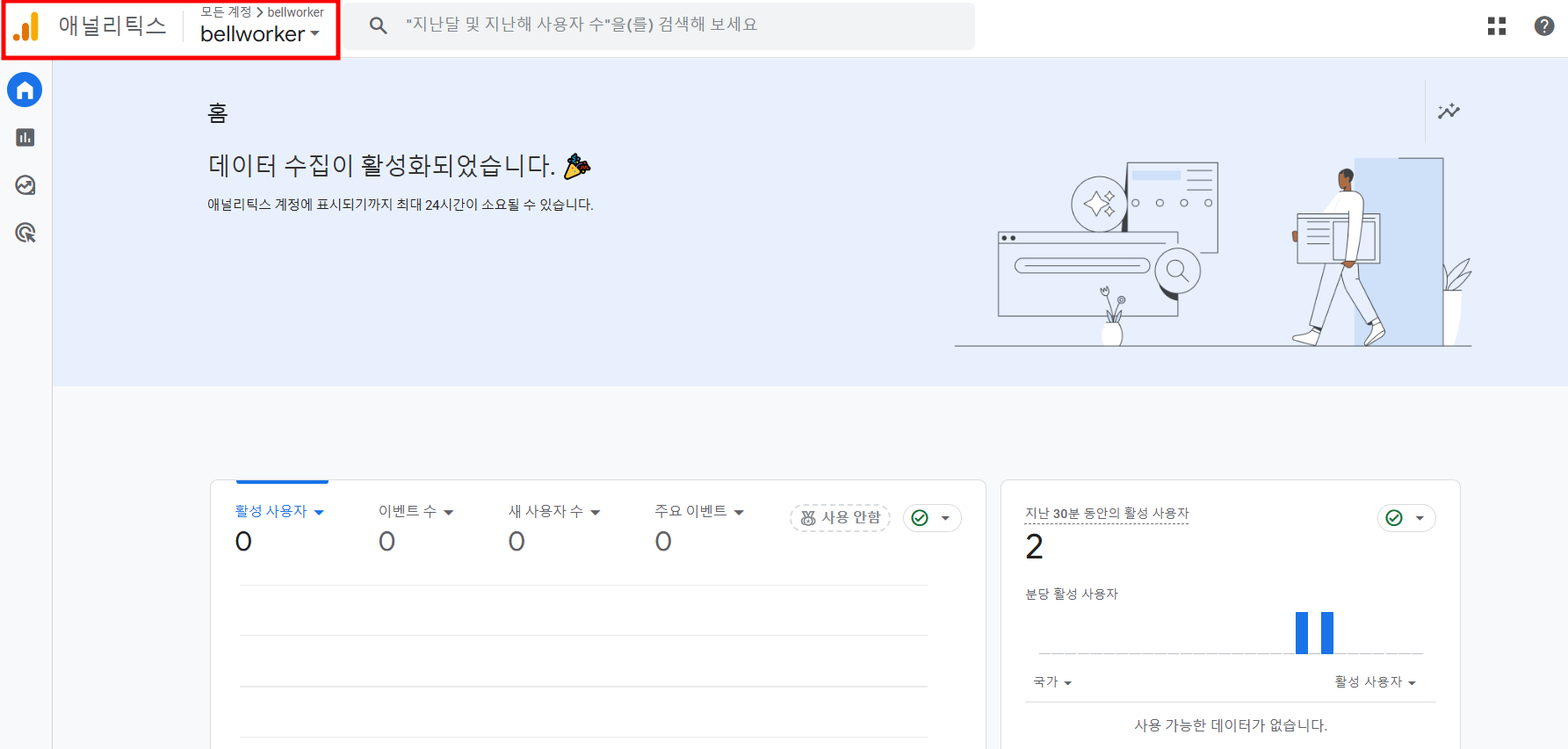1568x749 pixels.
Task: Click the 홈 page title
Action: point(218,112)
